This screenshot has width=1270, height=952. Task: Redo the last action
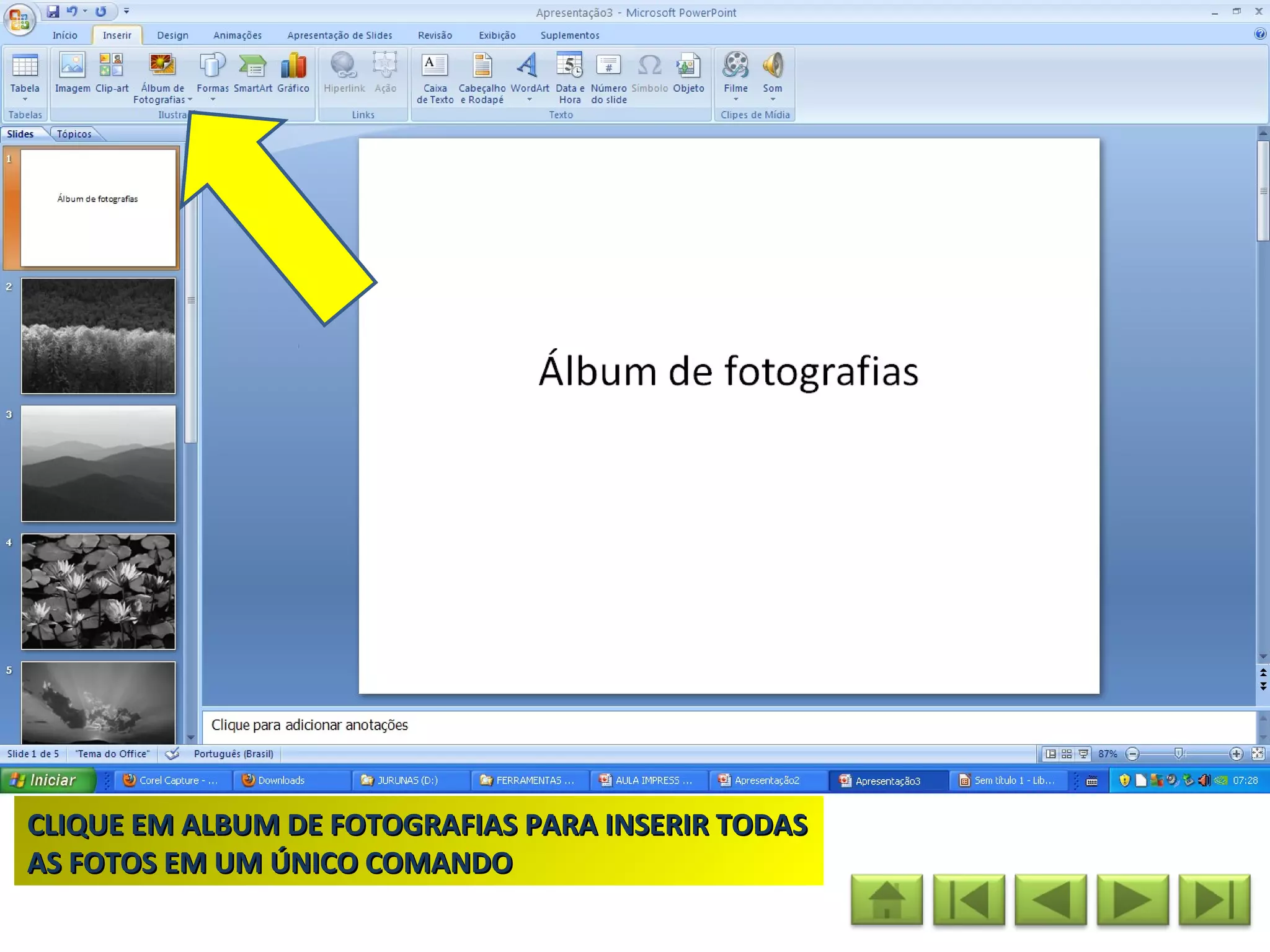click(x=100, y=11)
